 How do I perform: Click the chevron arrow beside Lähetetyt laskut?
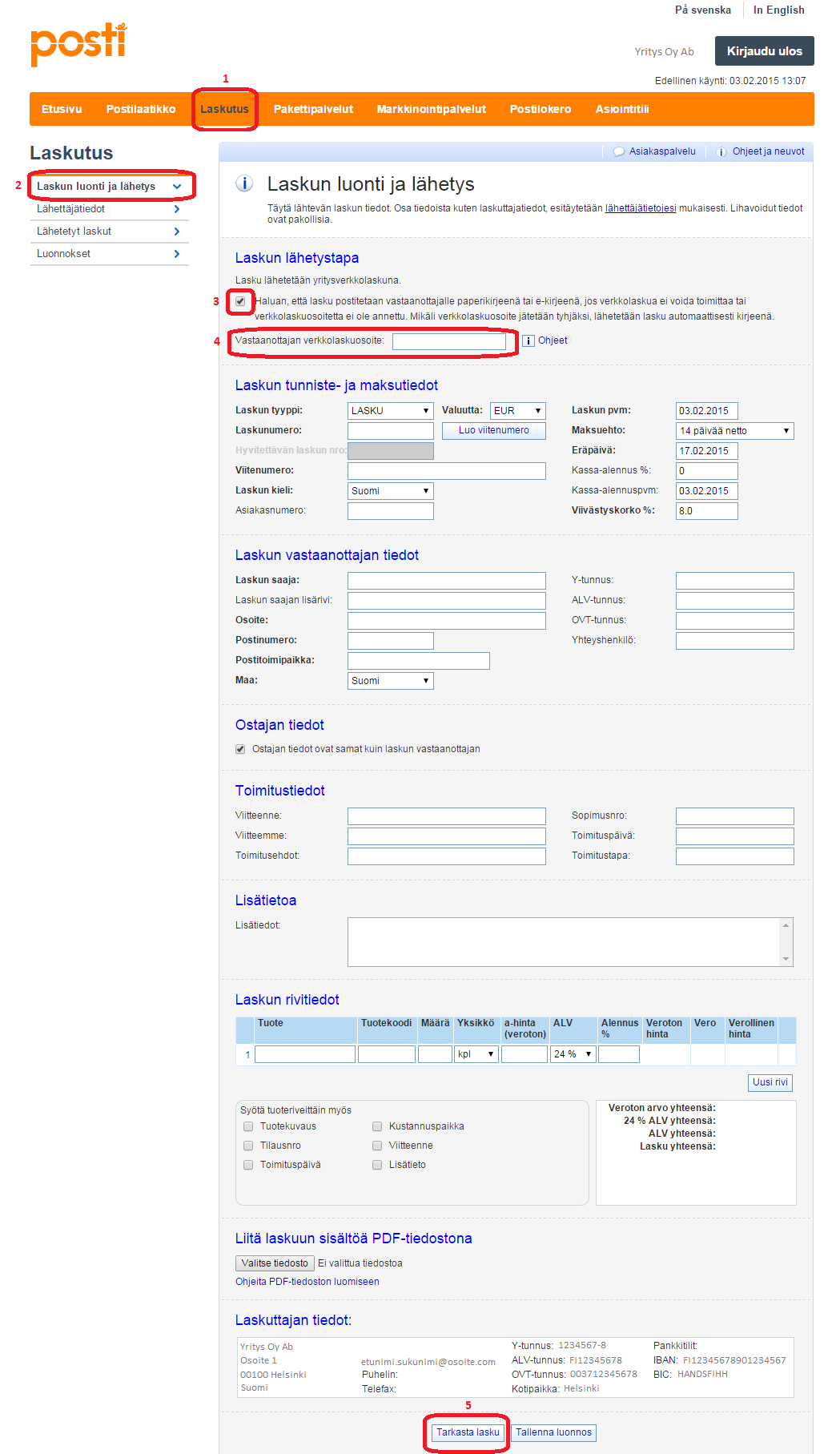point(177,232)
